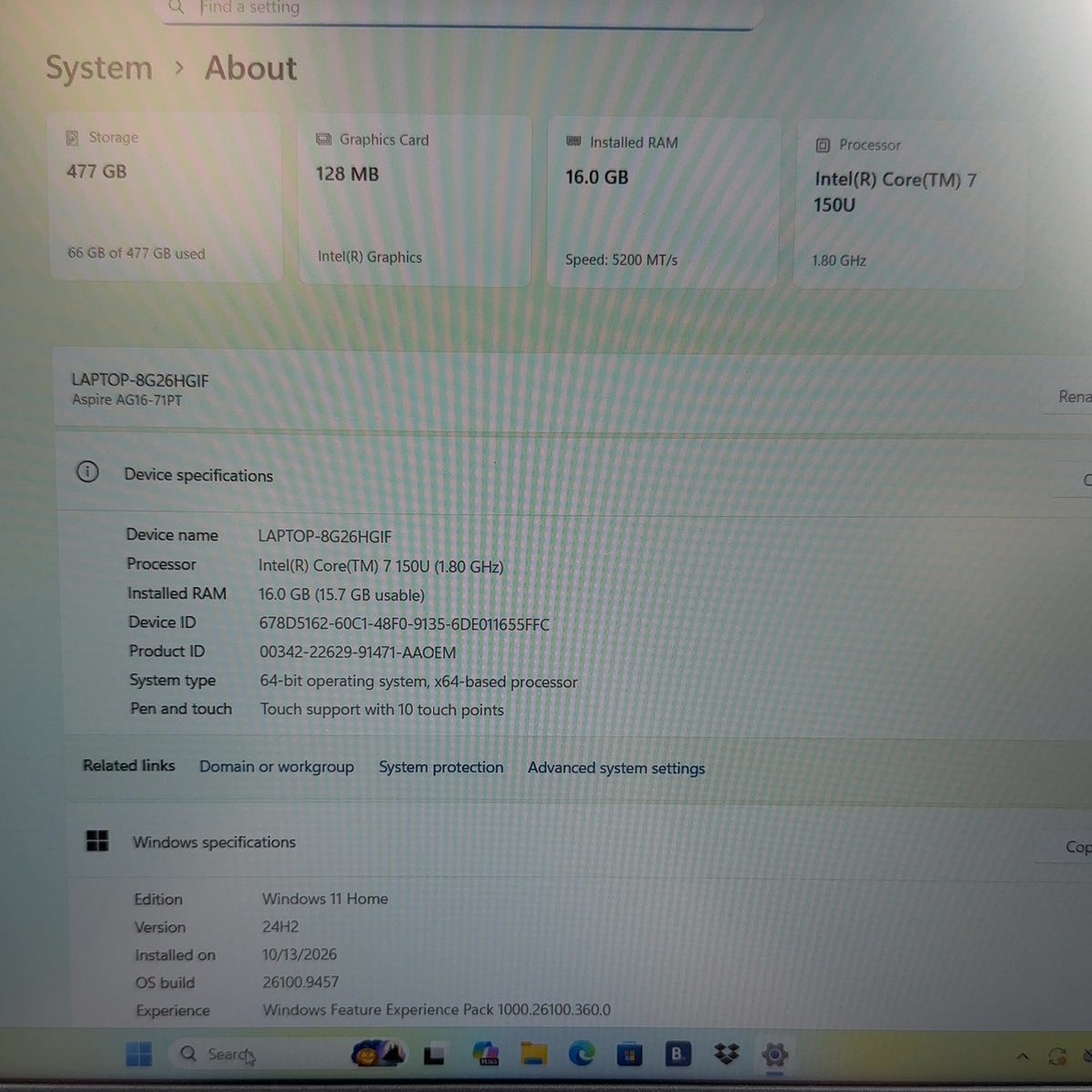Select the Device ID value 678D5162-60C1-48F0-9135-6DE011655FFC
This screenshot has width=1092, height=1092.
coord(404,624)
